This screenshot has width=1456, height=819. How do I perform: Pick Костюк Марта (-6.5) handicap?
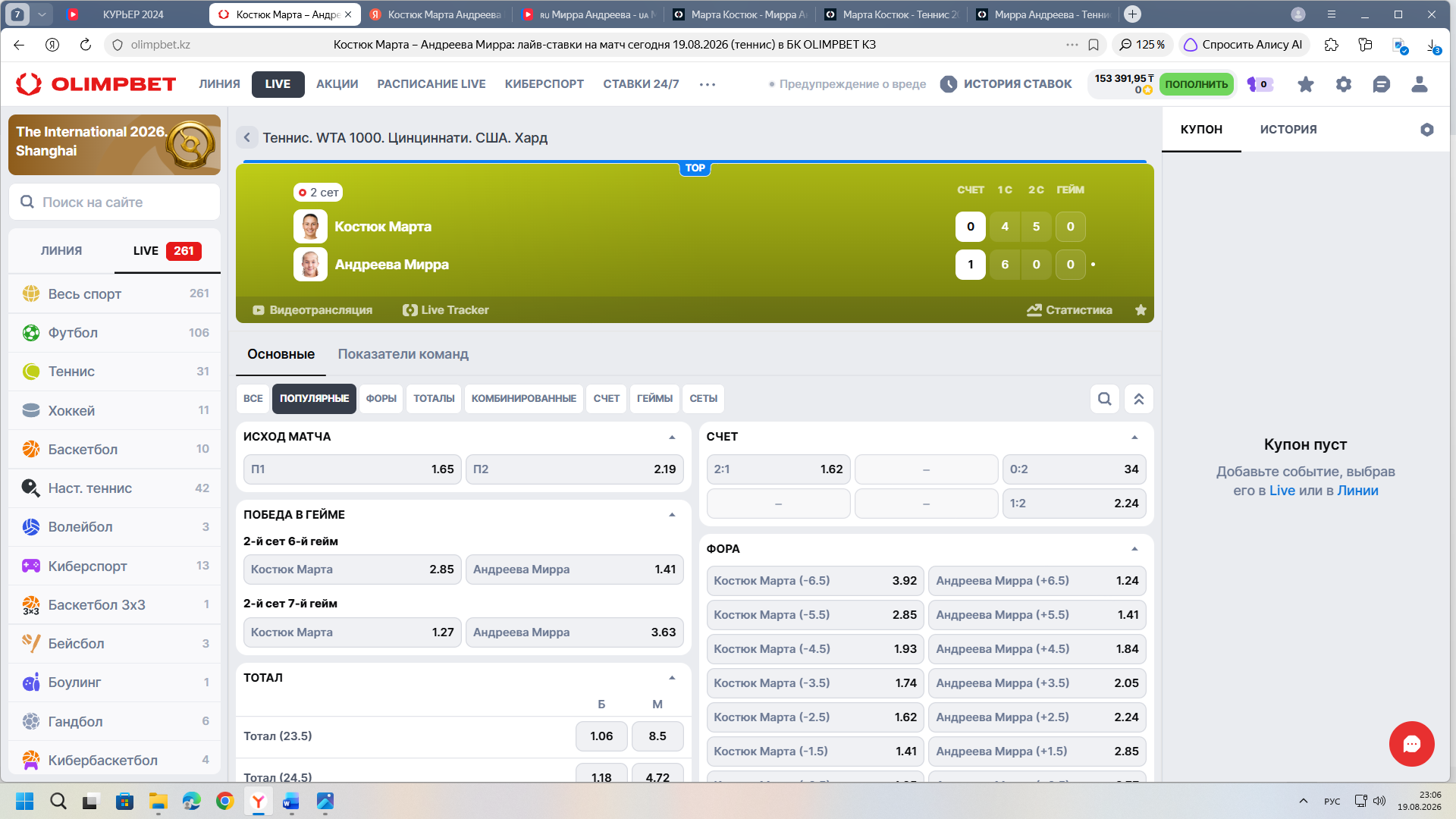point(815,581)
